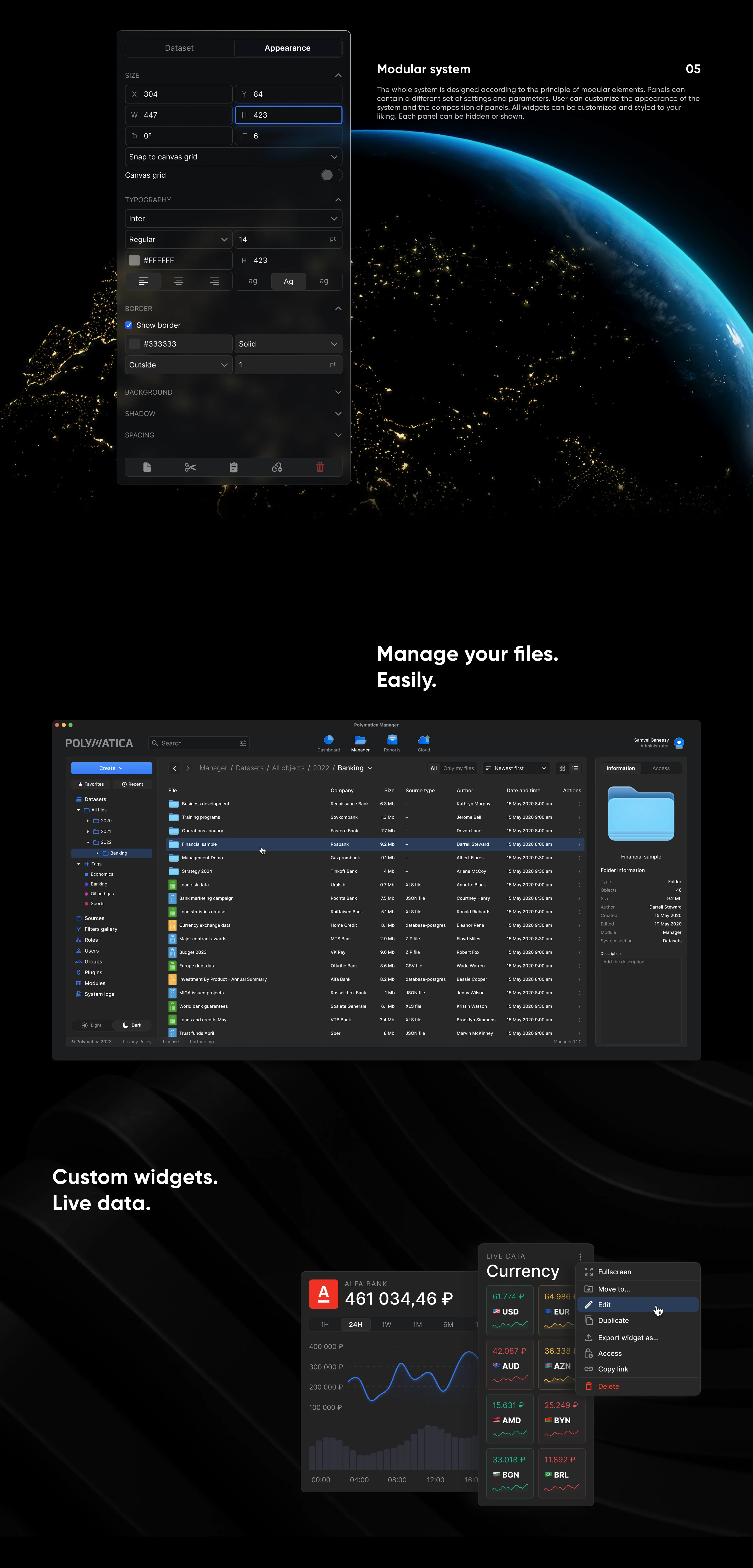The width and height of the screenshot is (753, 1568).
Task: Uncheck the Show border checkbox
Action: [129, 325]
